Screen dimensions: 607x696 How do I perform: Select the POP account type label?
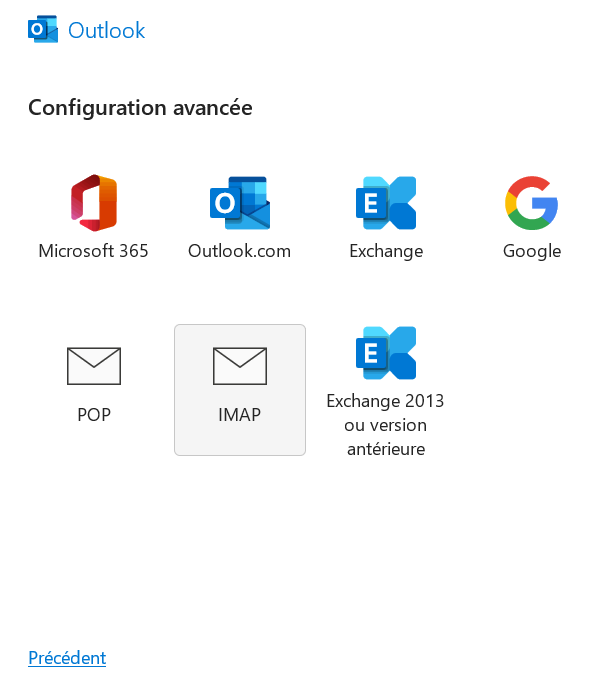tap(94, 415)
